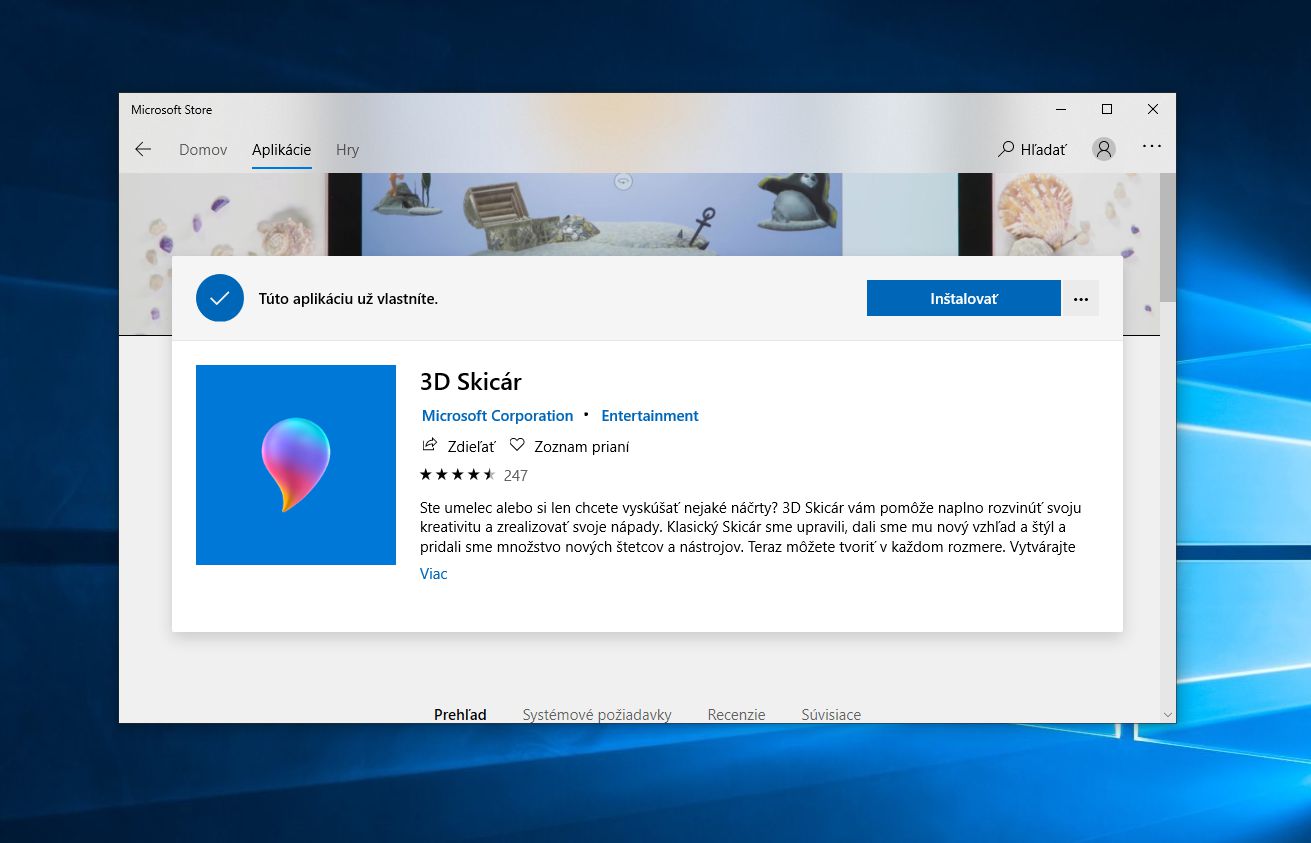Go back with the back arrow
The height and width of the screenshot is (843, 1311).
(x=143, y=149)
